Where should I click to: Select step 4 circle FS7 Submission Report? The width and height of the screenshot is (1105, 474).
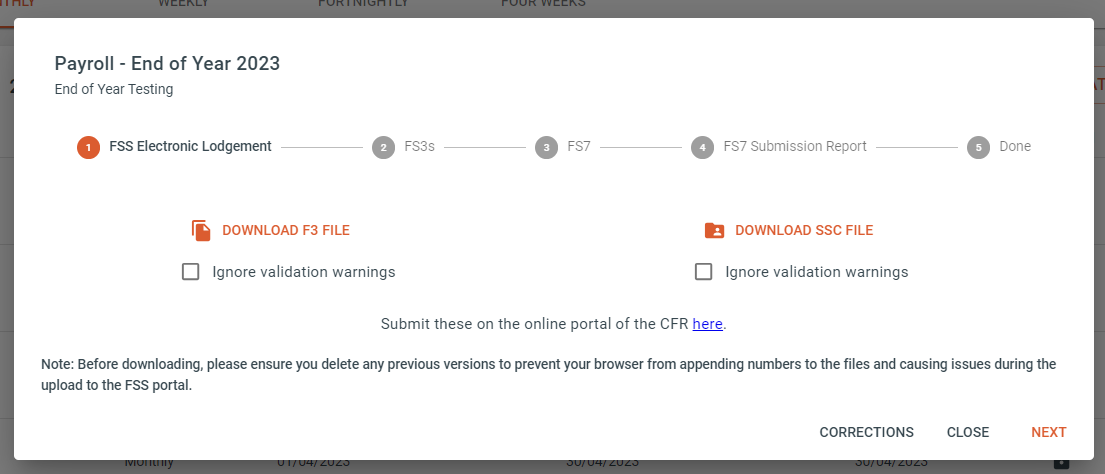(x=703, y=147)
